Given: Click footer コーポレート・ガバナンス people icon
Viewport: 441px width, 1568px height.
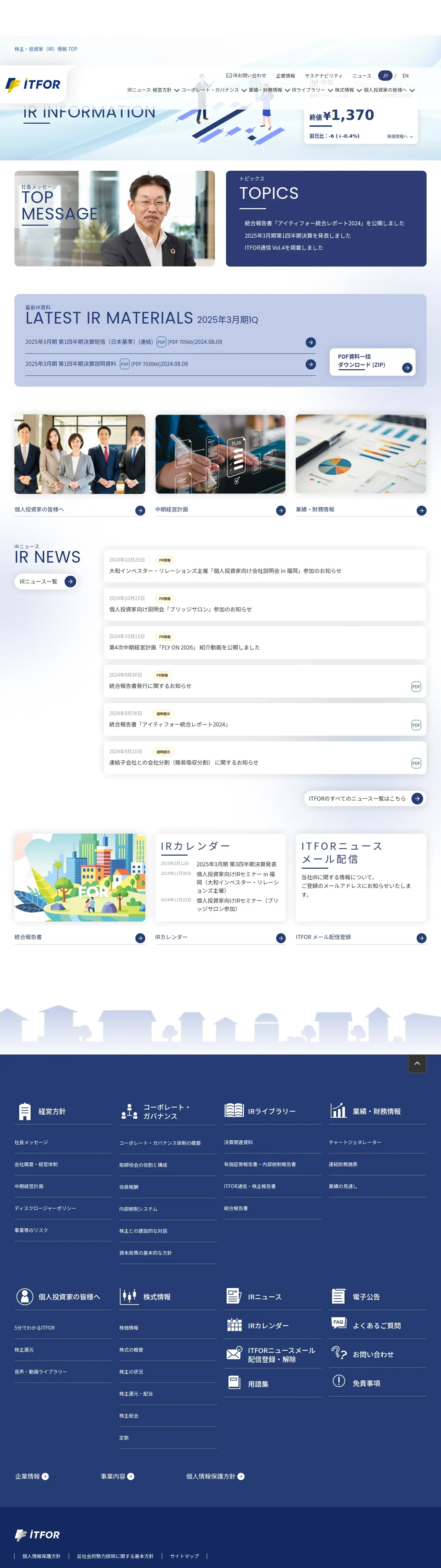Looking at the screenshot, I should click(129, 1112).
